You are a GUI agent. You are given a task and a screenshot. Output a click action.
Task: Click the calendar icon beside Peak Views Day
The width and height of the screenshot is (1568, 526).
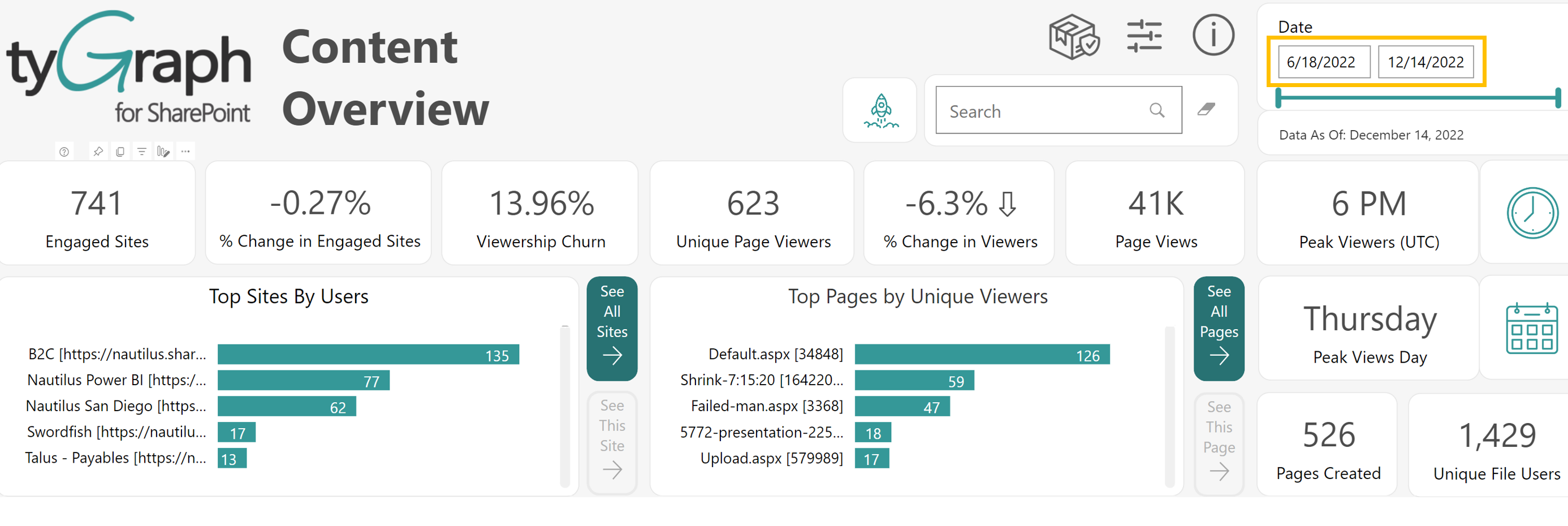click(1531, 329)
